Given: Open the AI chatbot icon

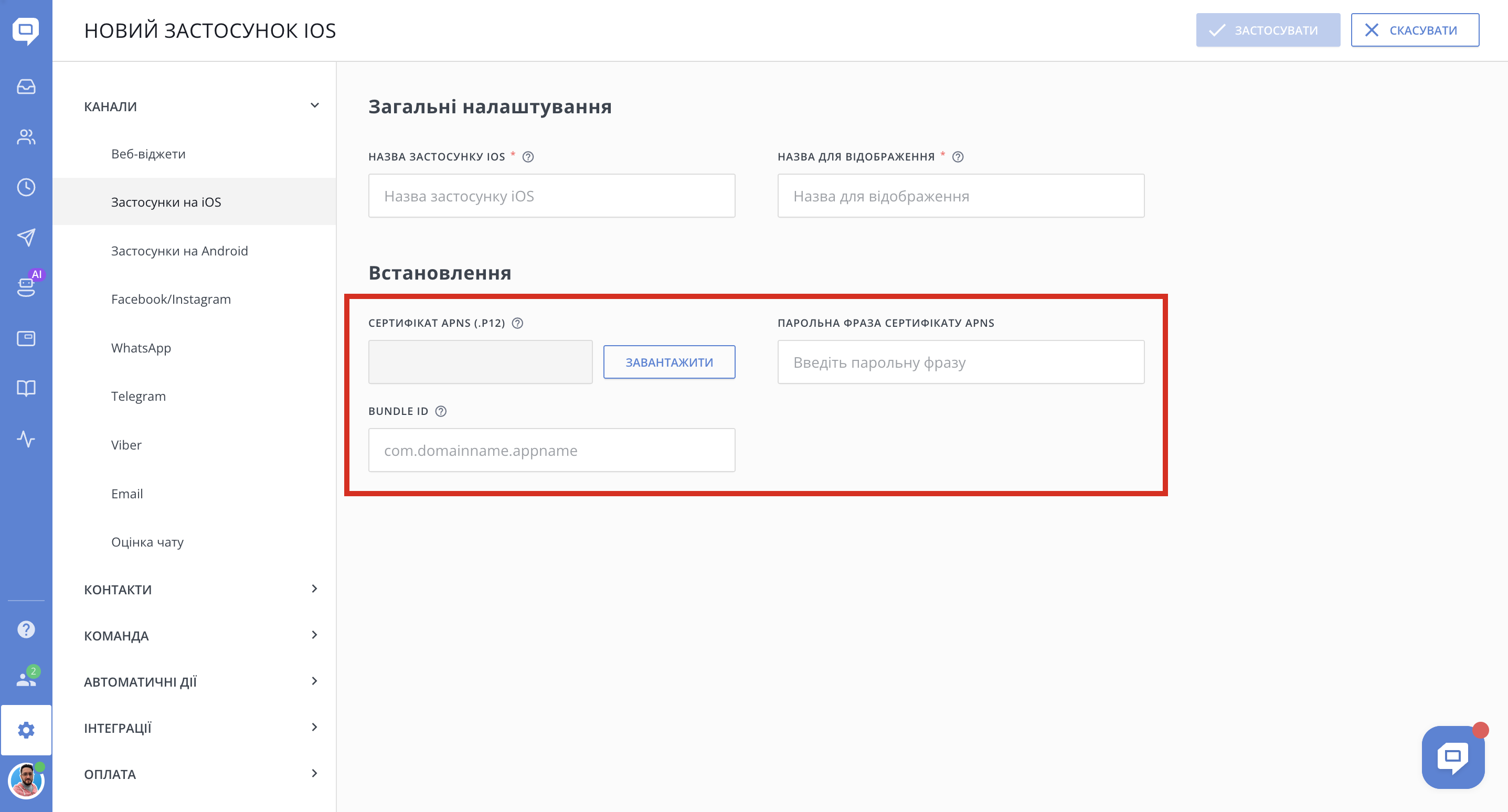Looking at the screenshot, I should click(x=26, y=287).
